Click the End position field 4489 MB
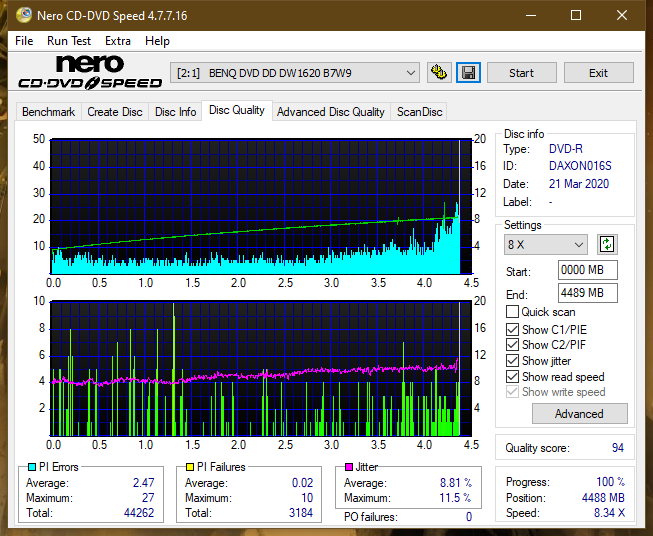The height and width of the screenshot is (536, 653). tap(588, 293)
